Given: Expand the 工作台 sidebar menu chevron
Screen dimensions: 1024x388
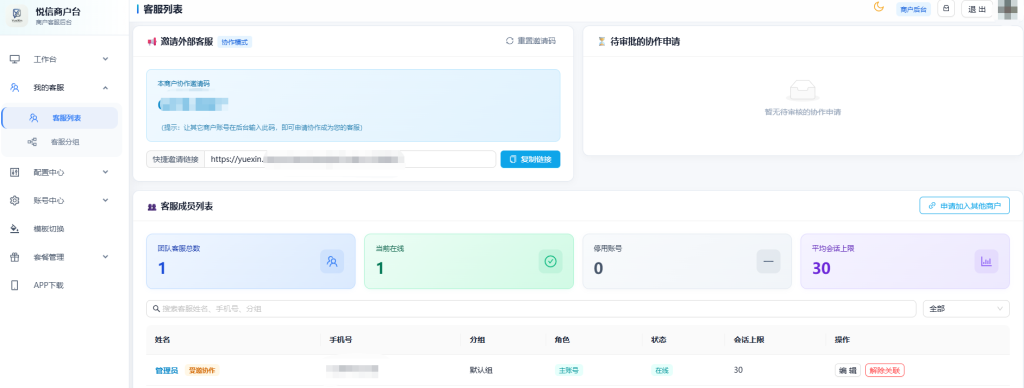Looking at the screenshot, I should click(105, 59).
